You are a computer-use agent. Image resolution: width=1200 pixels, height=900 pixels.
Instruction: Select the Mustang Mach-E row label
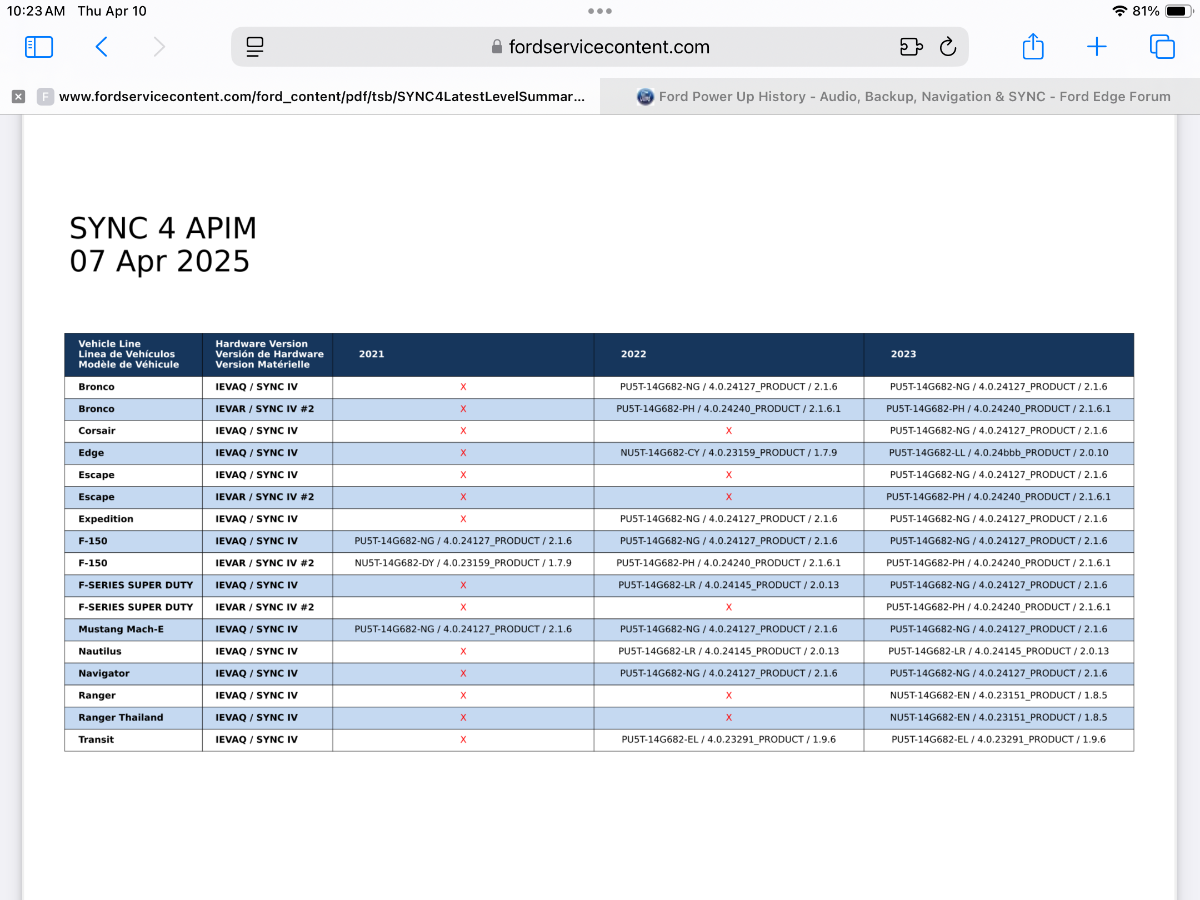tap(133, 629)
